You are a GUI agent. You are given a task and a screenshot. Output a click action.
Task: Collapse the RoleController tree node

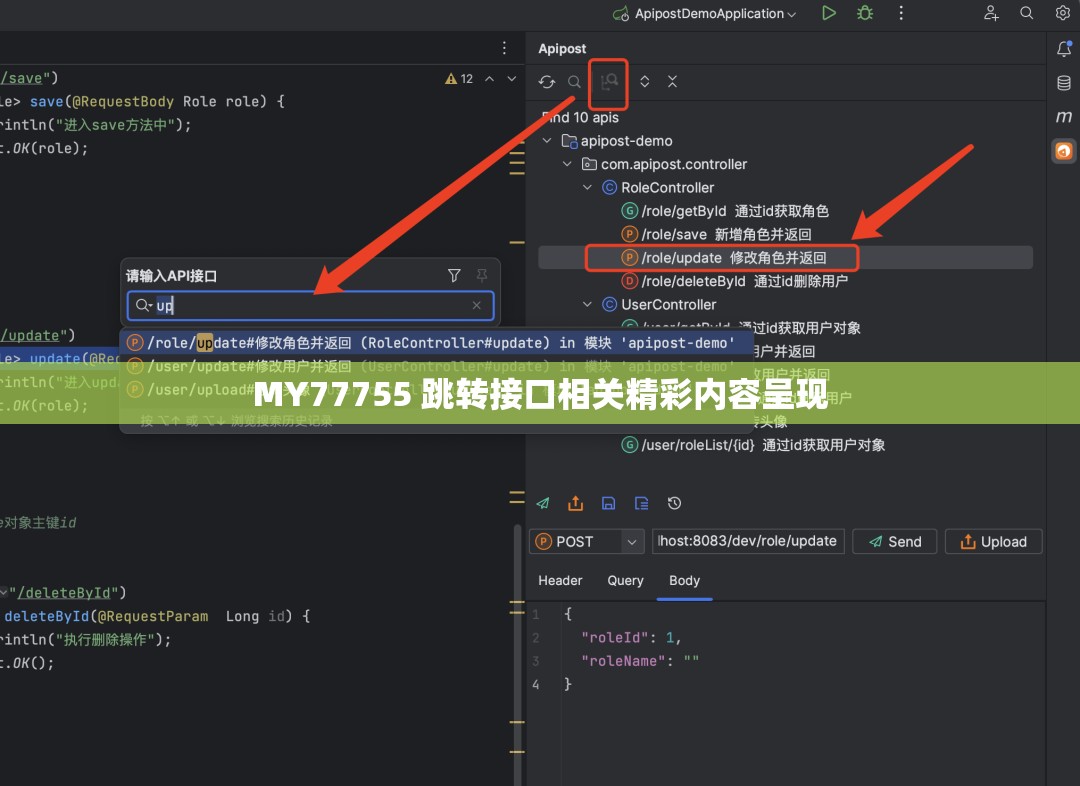coord(588,187)
